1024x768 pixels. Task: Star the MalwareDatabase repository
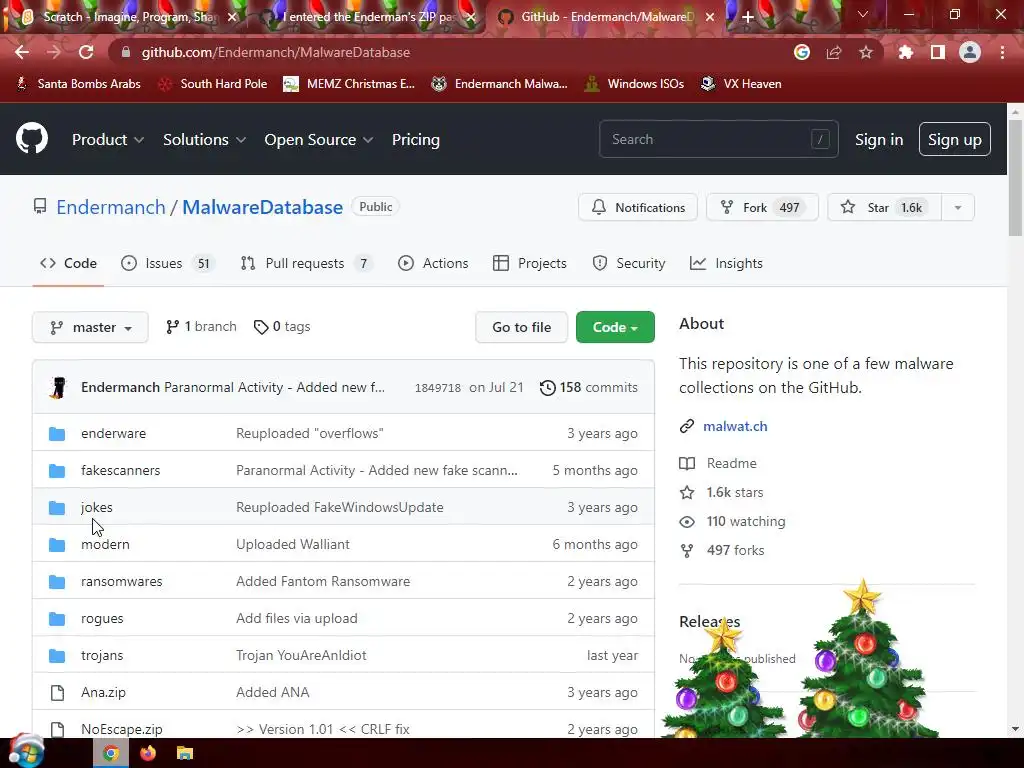click(884, 208)
